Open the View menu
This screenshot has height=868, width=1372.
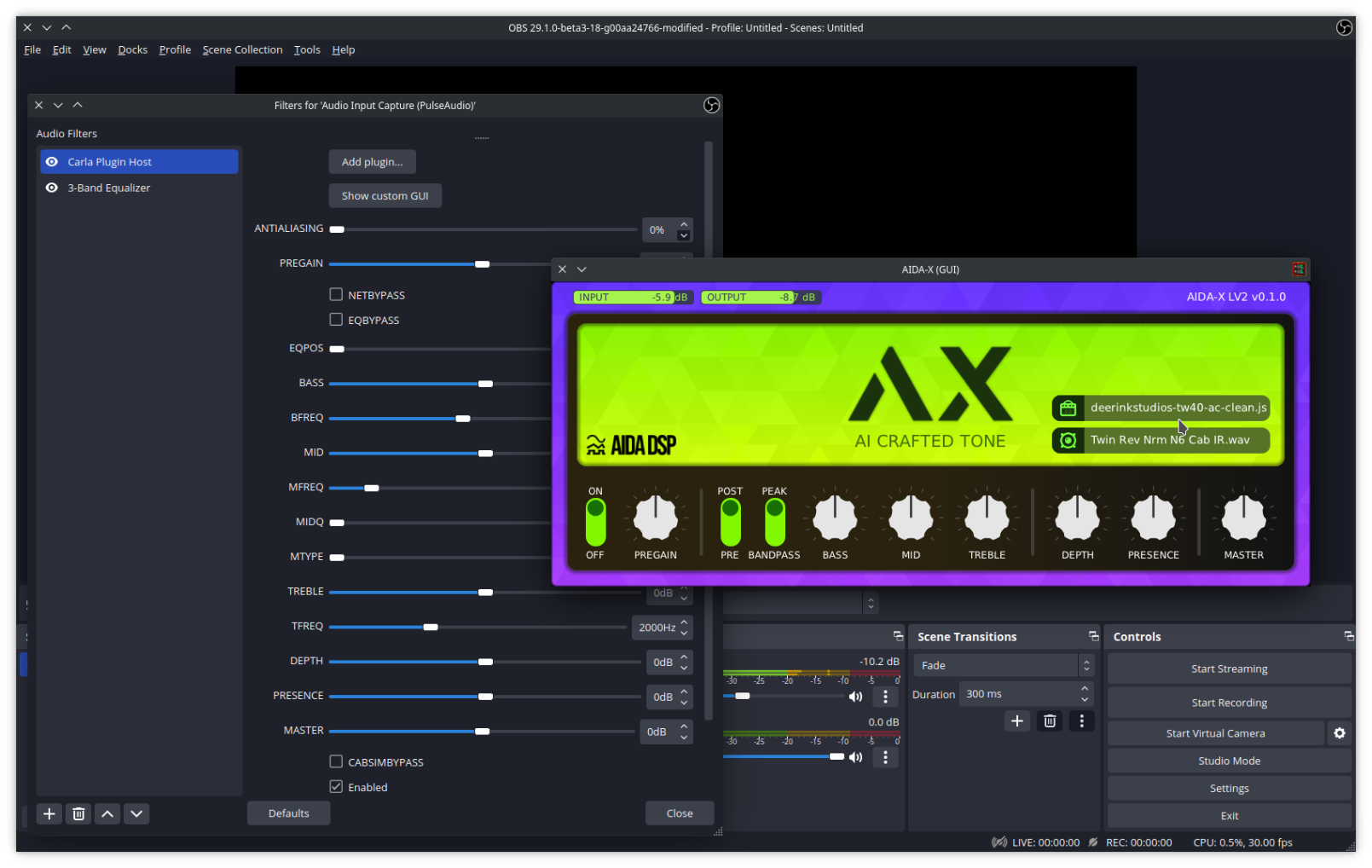pyautogui.click(x=95, y=50)
